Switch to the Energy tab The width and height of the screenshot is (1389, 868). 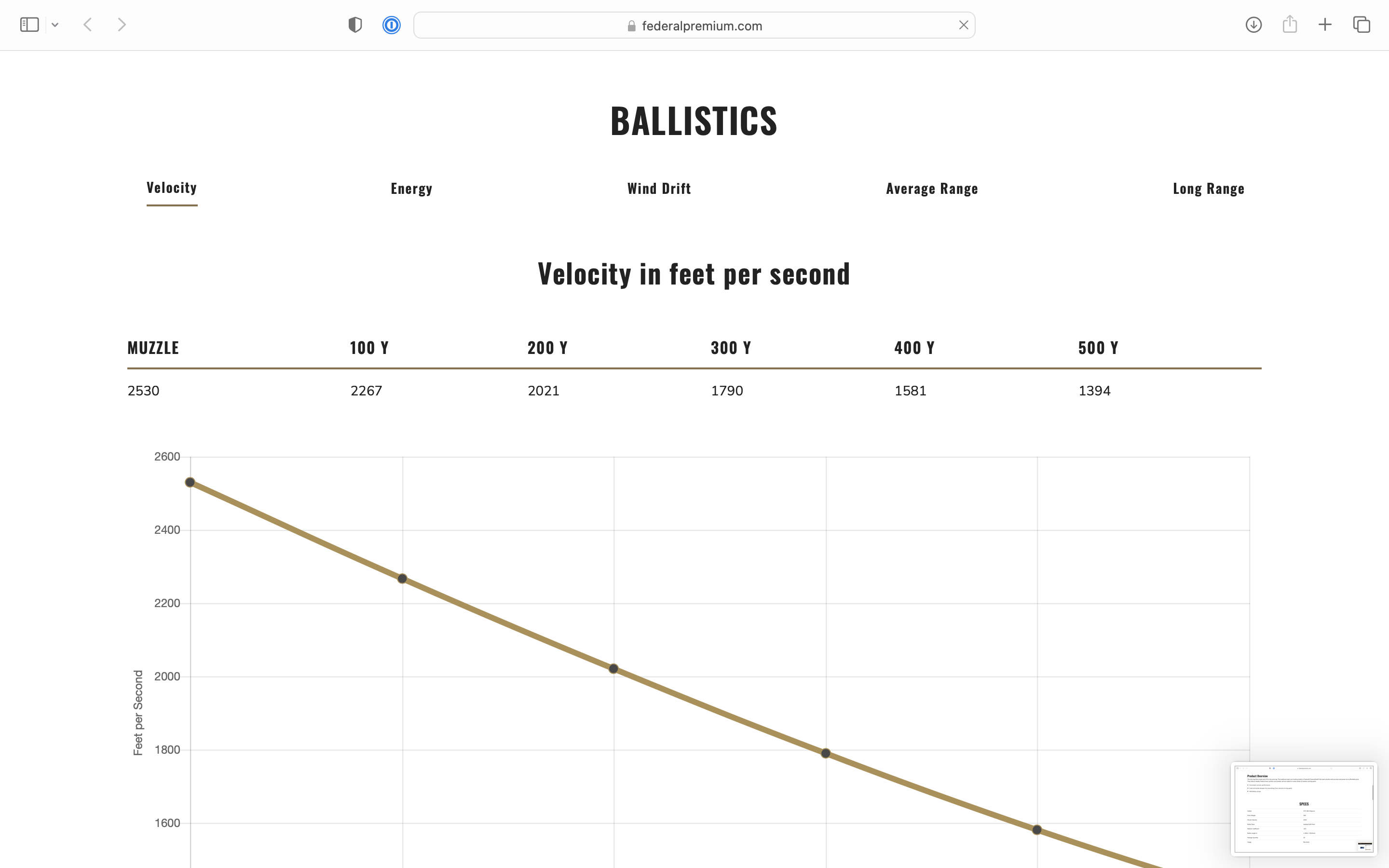(411, 188)
